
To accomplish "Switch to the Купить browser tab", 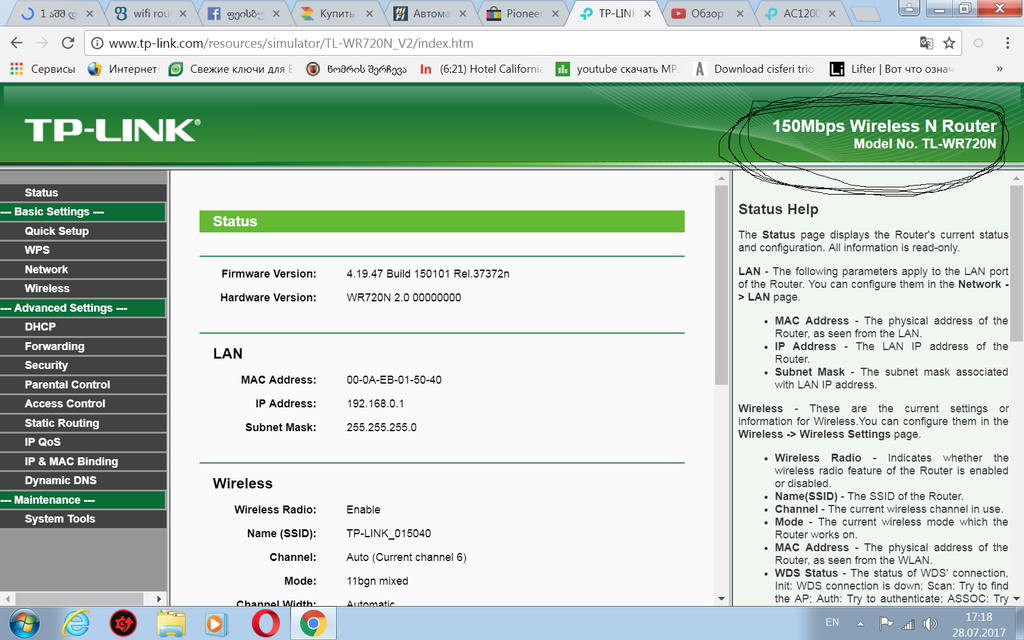I will 336,13.
